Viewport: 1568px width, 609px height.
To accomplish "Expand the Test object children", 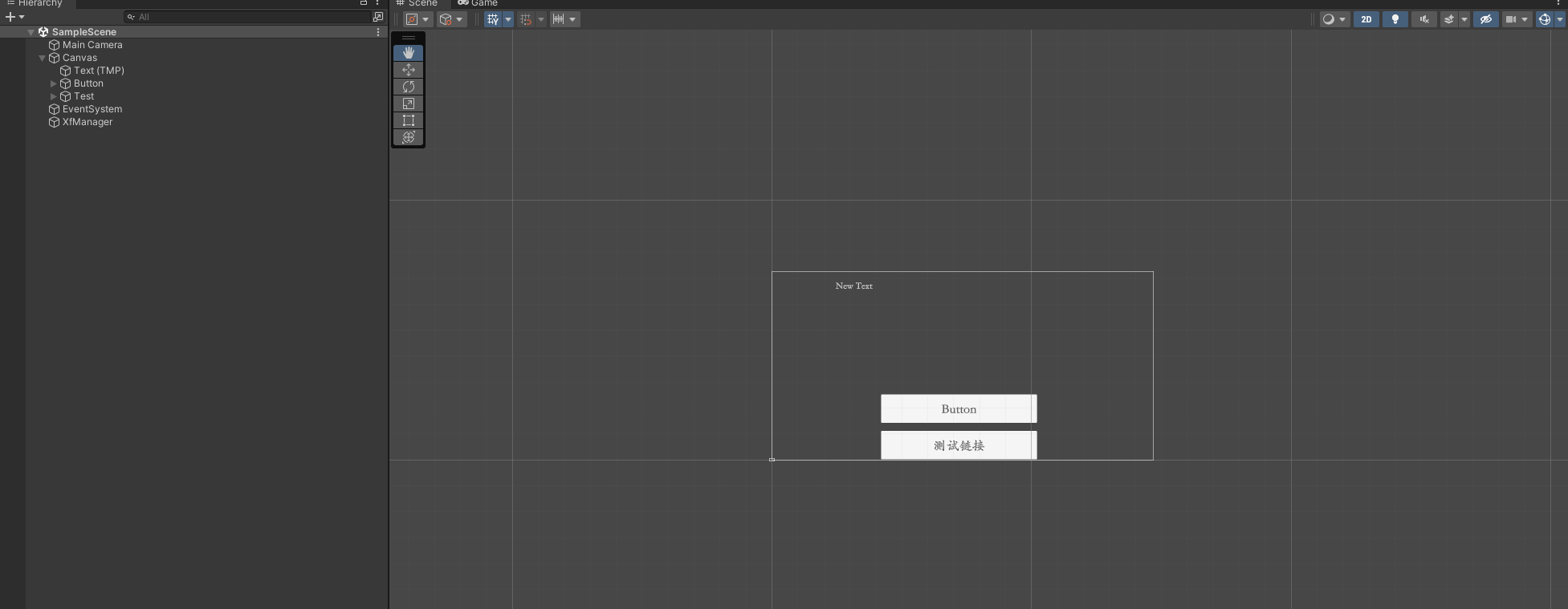I will click(53, 96).
